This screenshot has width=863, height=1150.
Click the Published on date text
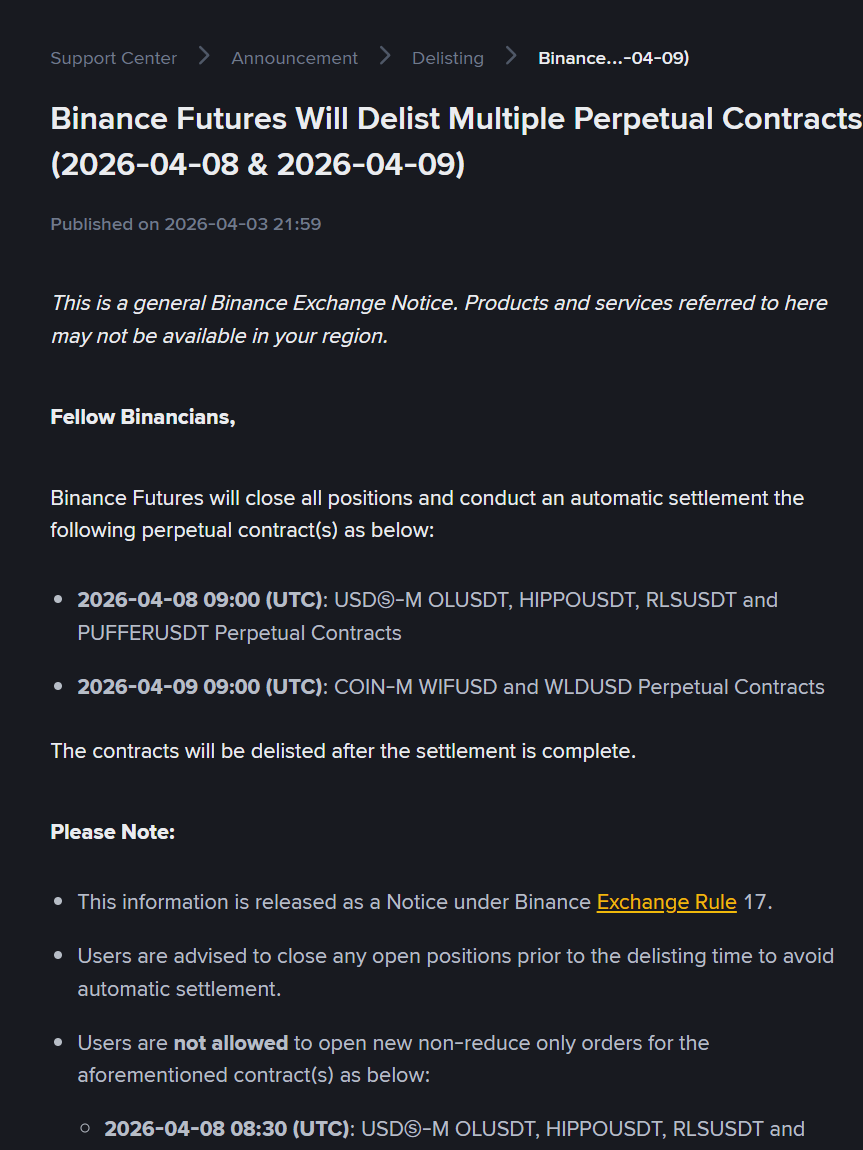coord(186,224)
